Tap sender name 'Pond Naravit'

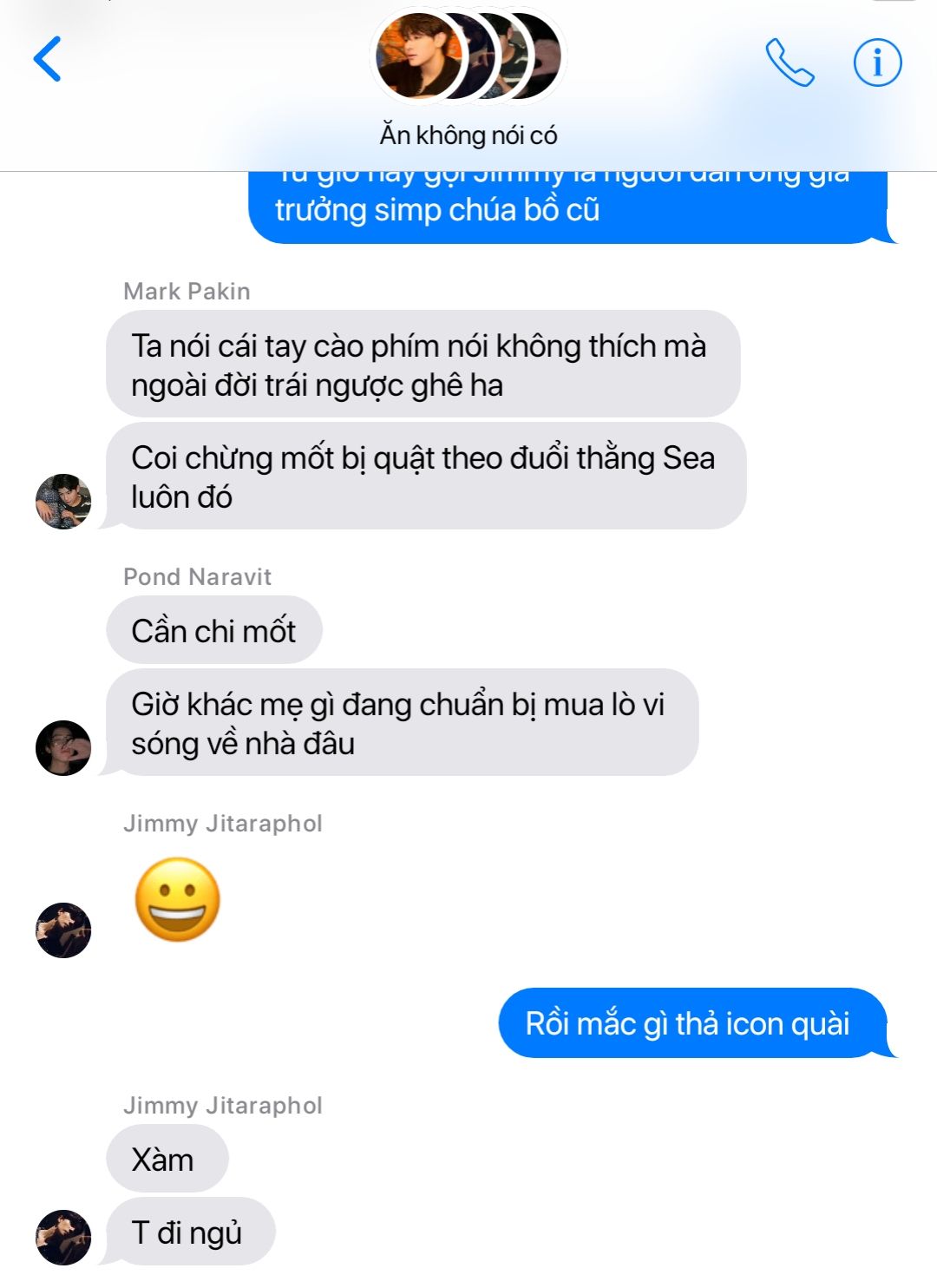click(198, 577)
